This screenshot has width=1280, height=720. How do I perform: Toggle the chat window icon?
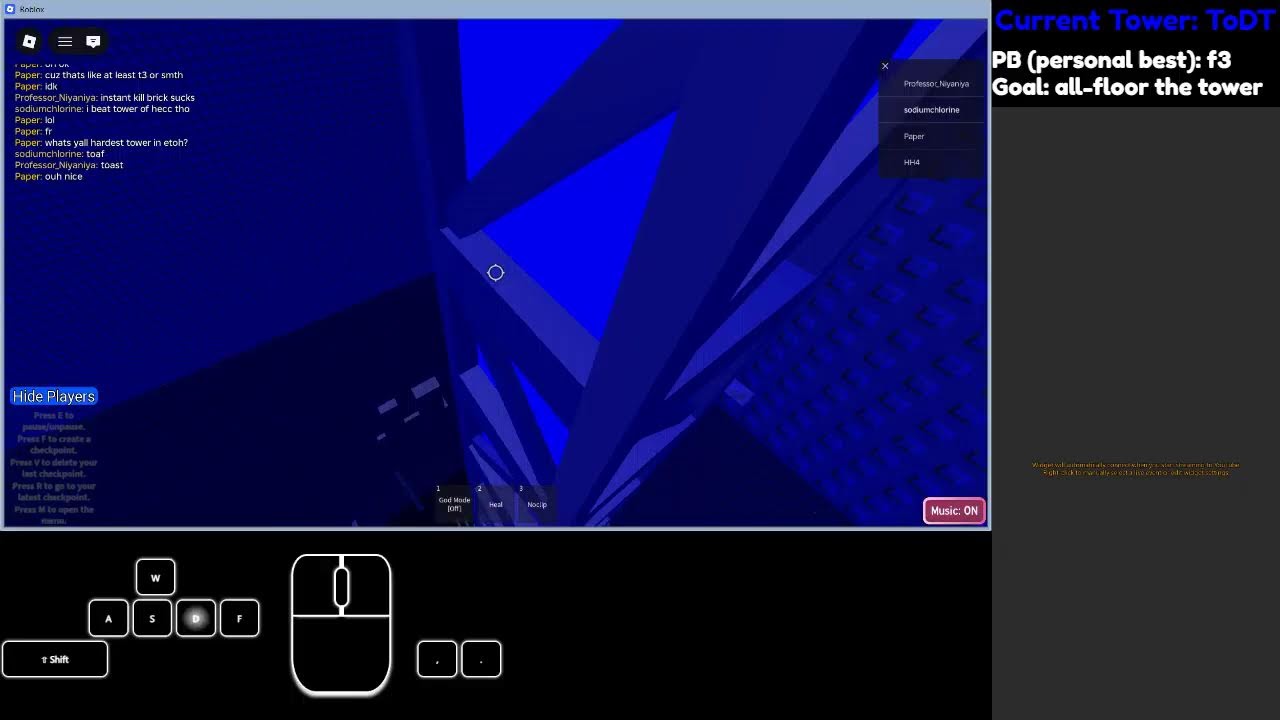click(x=93, y=41)
